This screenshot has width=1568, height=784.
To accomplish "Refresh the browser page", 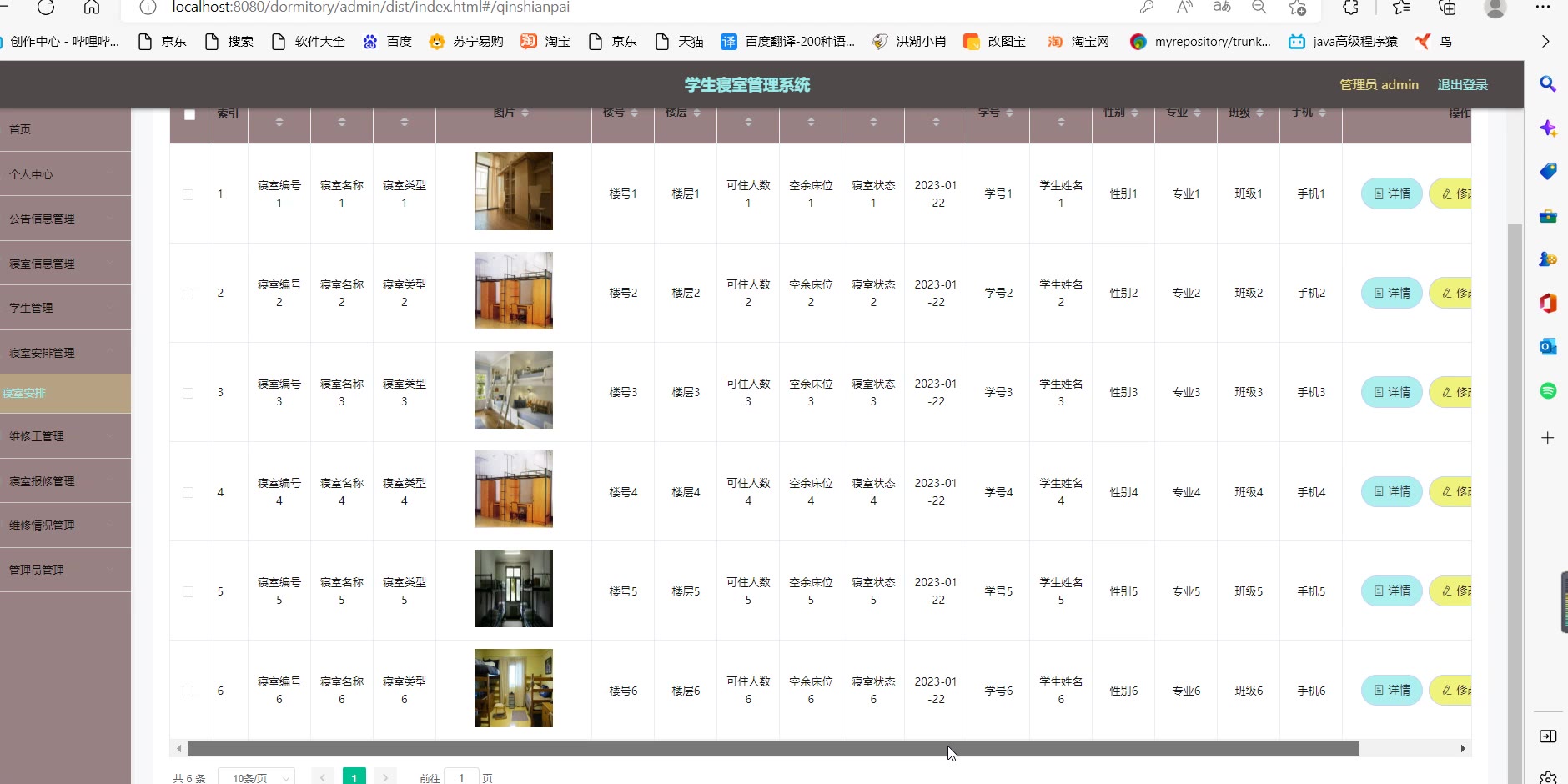I will (46, 8).
